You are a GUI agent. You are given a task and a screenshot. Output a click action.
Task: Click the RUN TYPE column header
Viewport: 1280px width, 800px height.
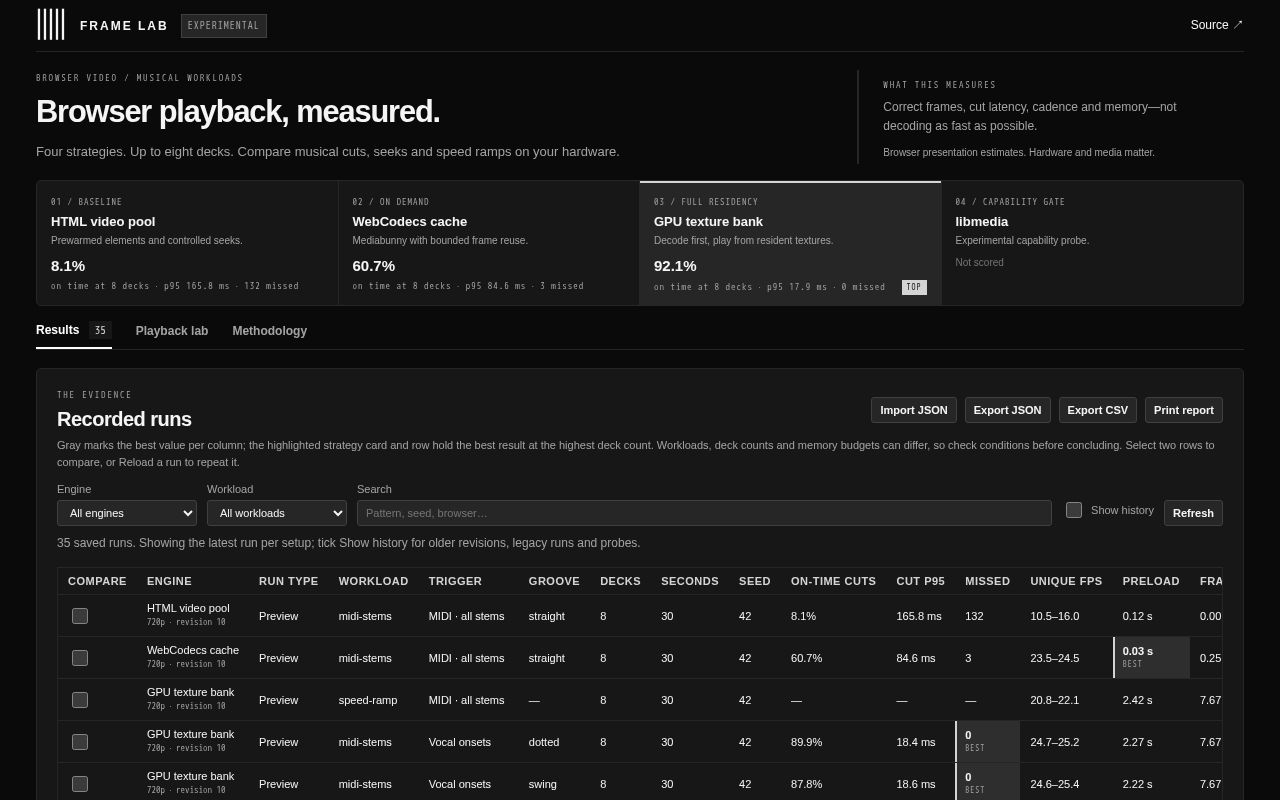click(x=289, y=581)
